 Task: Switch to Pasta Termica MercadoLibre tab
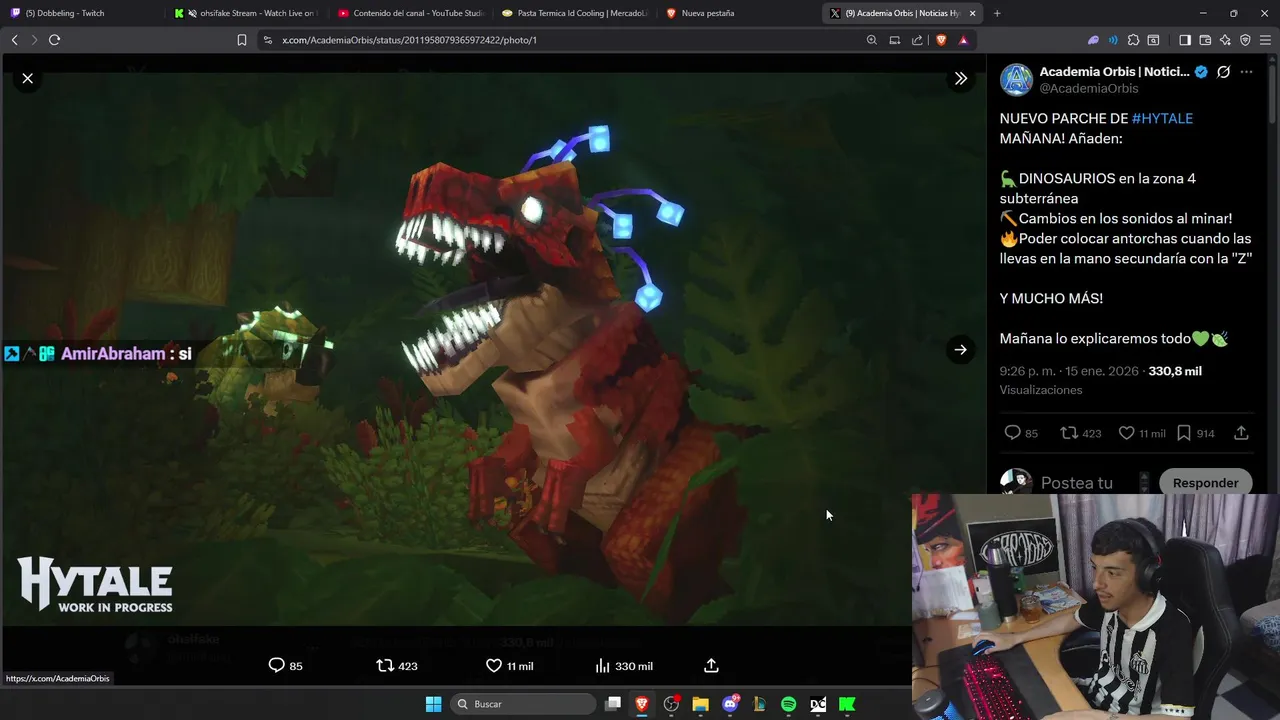pos(576,13)
